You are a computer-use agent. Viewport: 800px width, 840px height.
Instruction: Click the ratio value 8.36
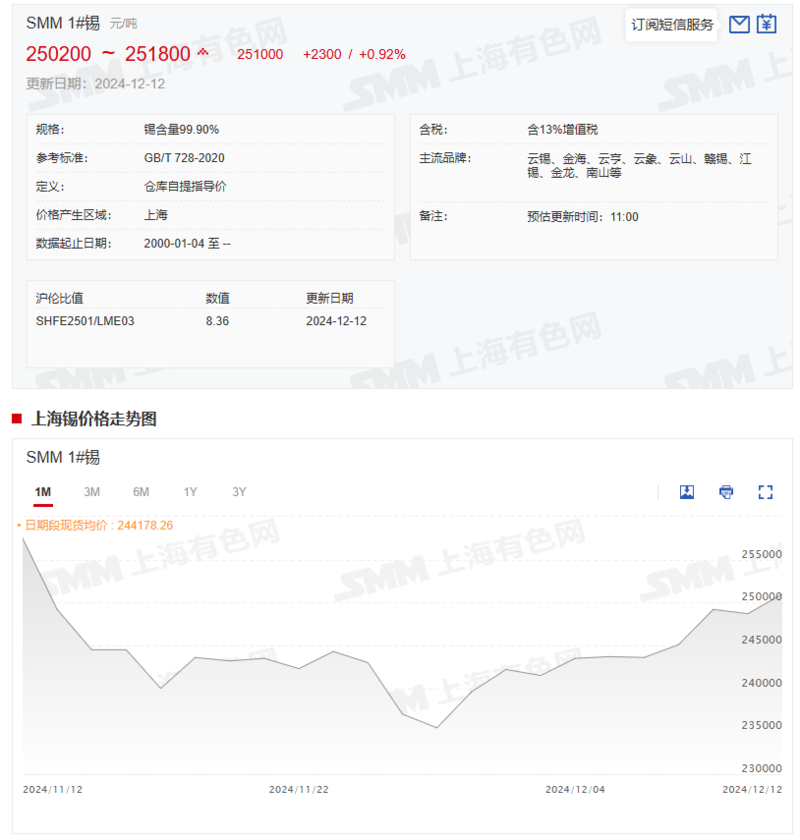217,321
